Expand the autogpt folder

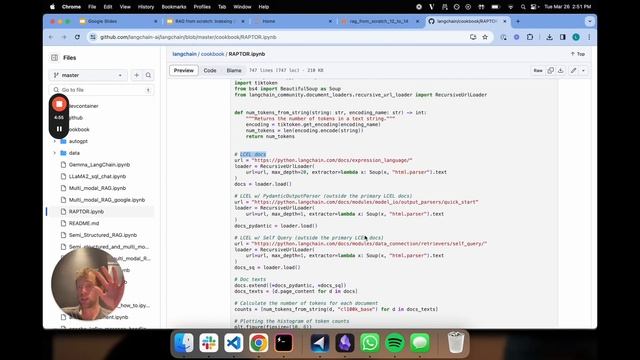tap(55, 141)
